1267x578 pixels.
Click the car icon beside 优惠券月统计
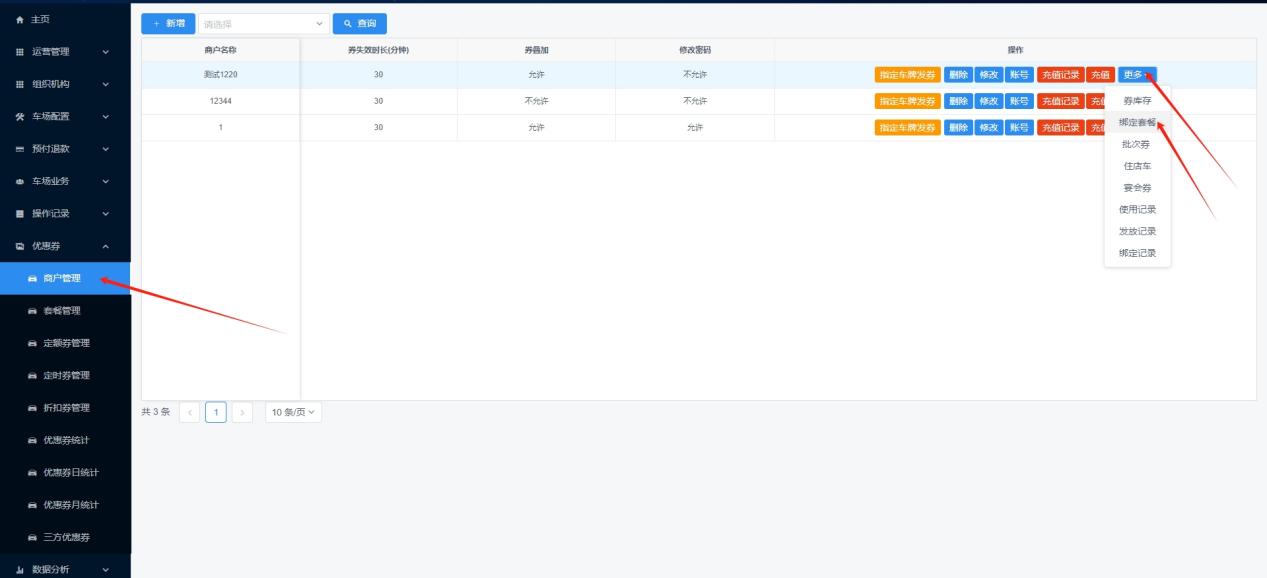coord(32,505)
